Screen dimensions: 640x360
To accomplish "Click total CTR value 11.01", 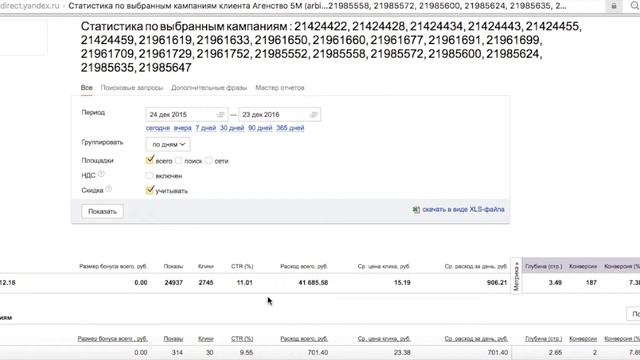I will (x=244, y=282).
